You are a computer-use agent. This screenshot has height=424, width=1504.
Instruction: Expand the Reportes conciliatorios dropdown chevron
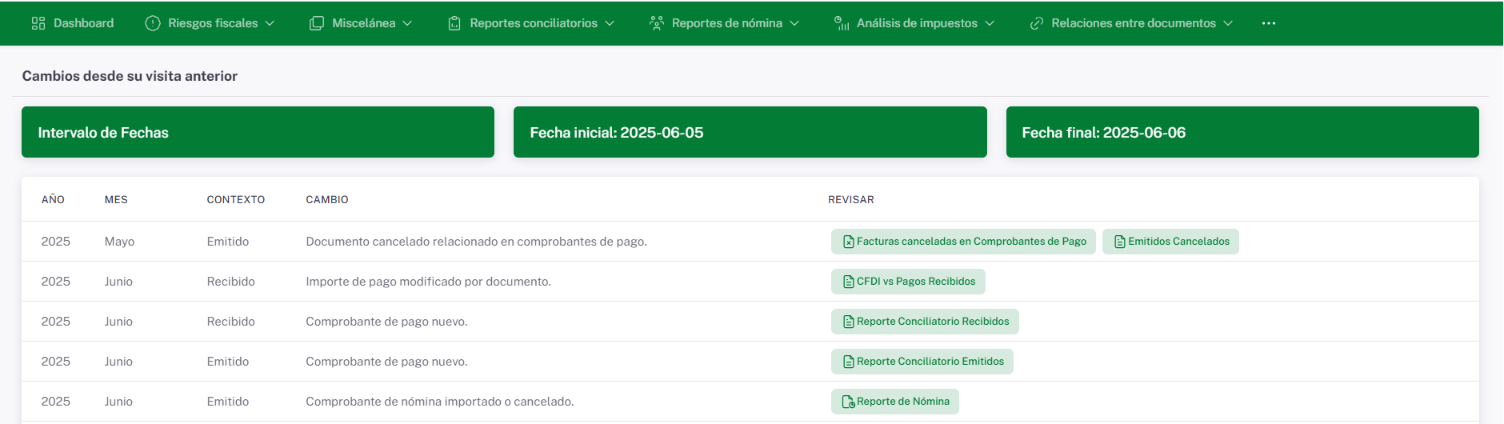610,23
